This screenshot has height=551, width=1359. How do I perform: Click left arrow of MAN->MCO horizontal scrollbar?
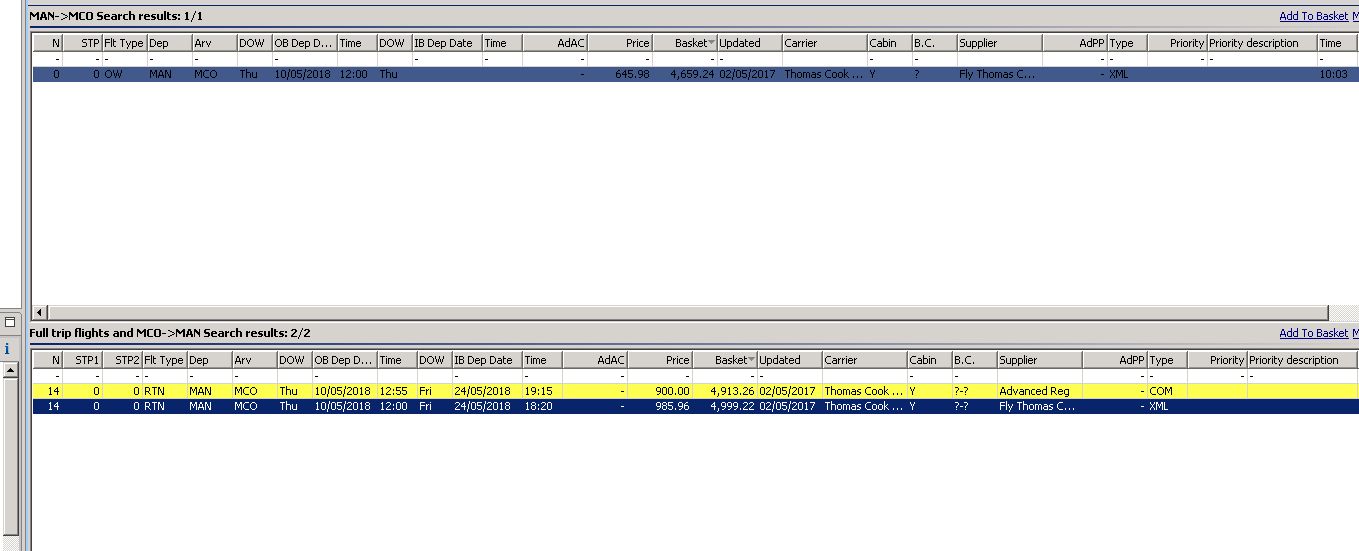click(x=40, y=313)
